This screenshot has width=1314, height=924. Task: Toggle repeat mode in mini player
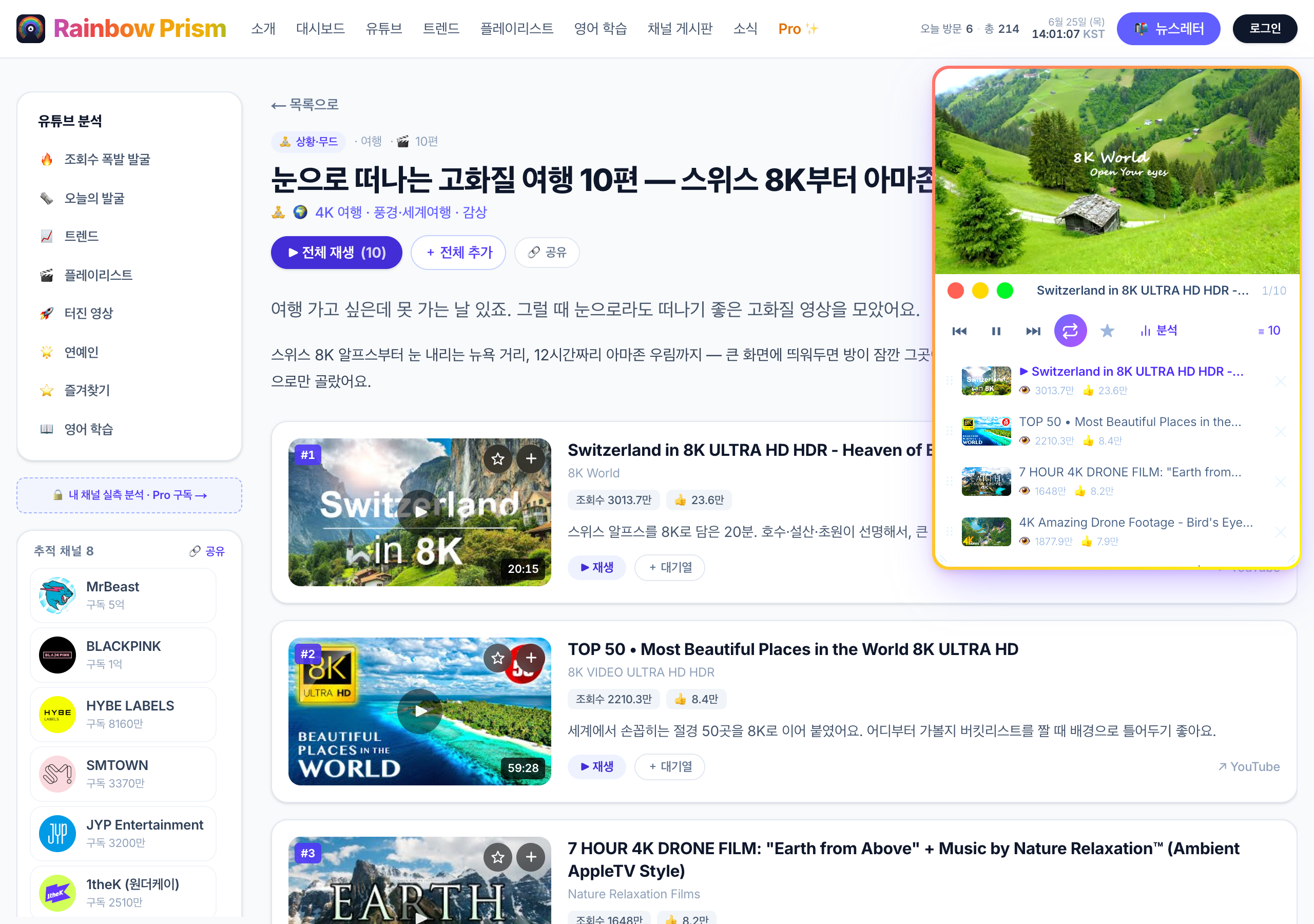click(x=1070, y=331)
